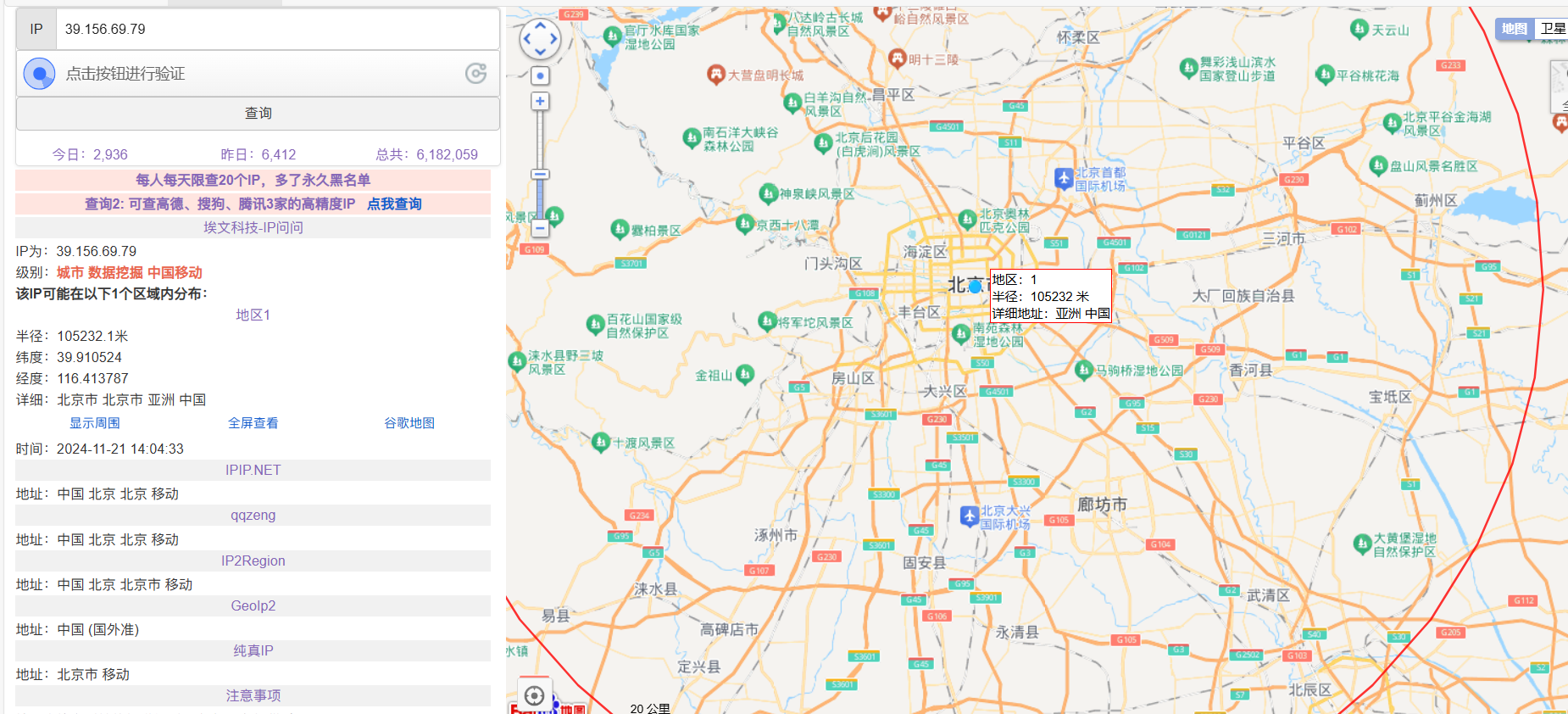Click the blue IP location dot in Beijing
The height and width of the screenshot is (714, 1568).
975,287
